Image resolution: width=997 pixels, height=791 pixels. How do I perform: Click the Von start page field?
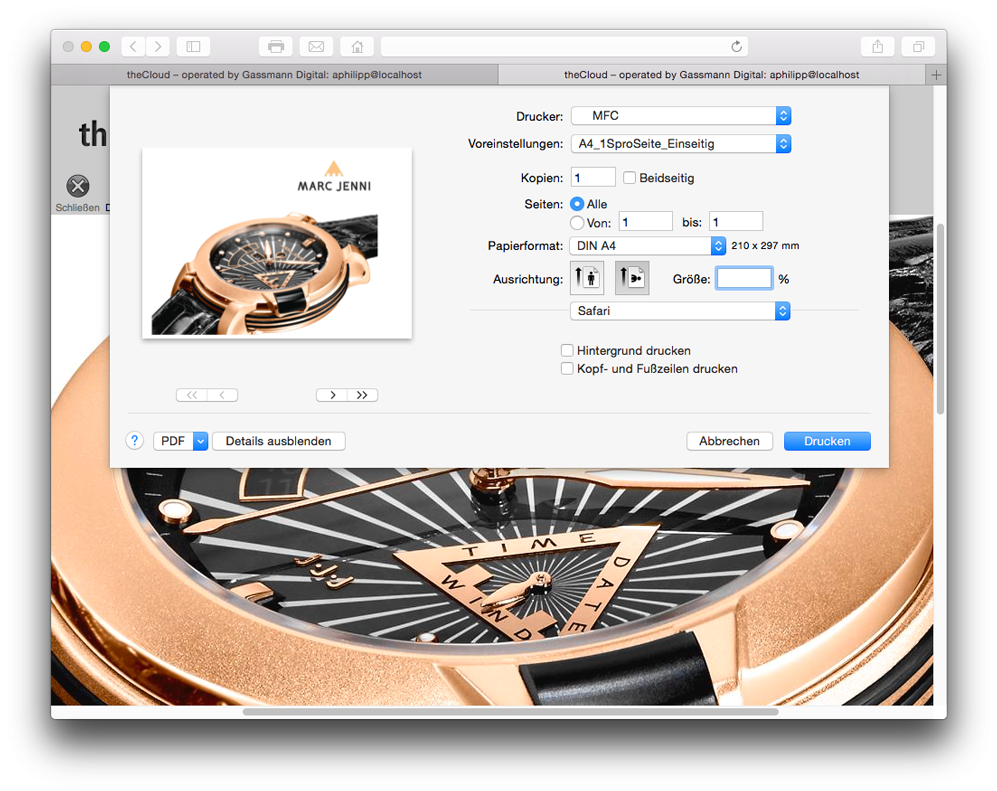click(645, 221)
